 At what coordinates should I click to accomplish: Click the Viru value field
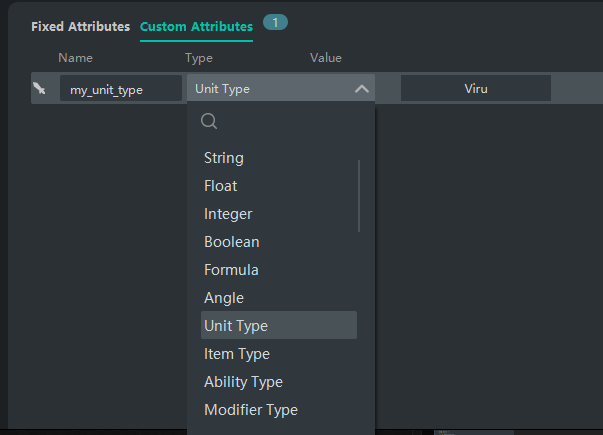pos(475,89)
